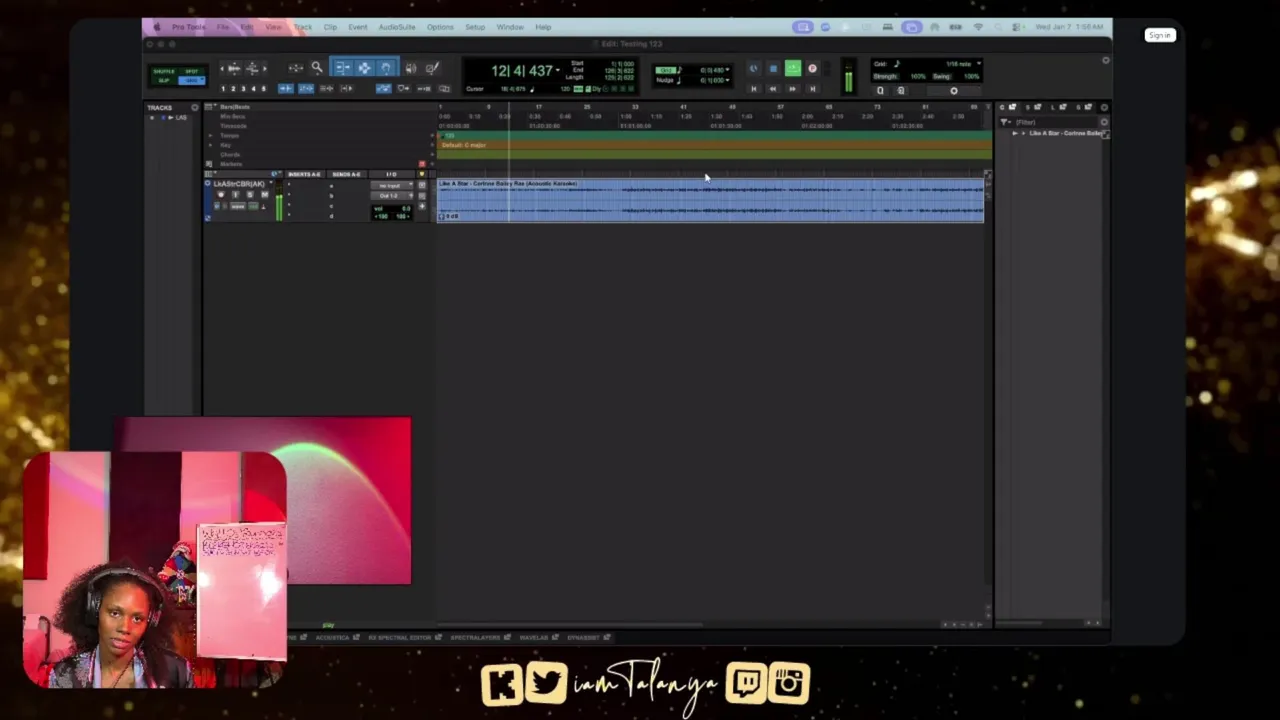The width and height of the screenshot is (1280, 720).
Task: Expand the Key ruler
Action: click(210, 145)
